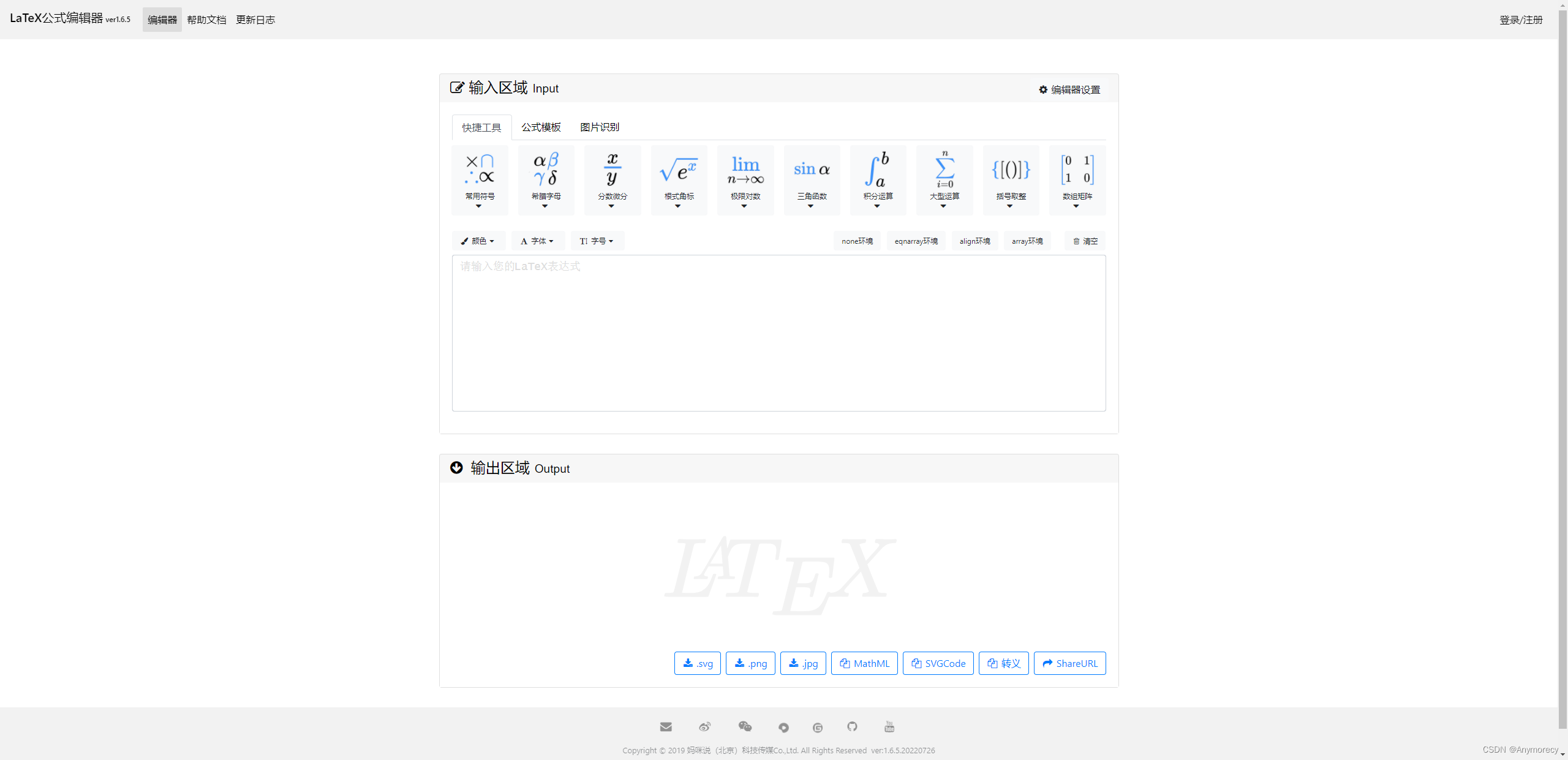
Task: Open 帮助文档 in top navigation
Action: tap(206, 20)
